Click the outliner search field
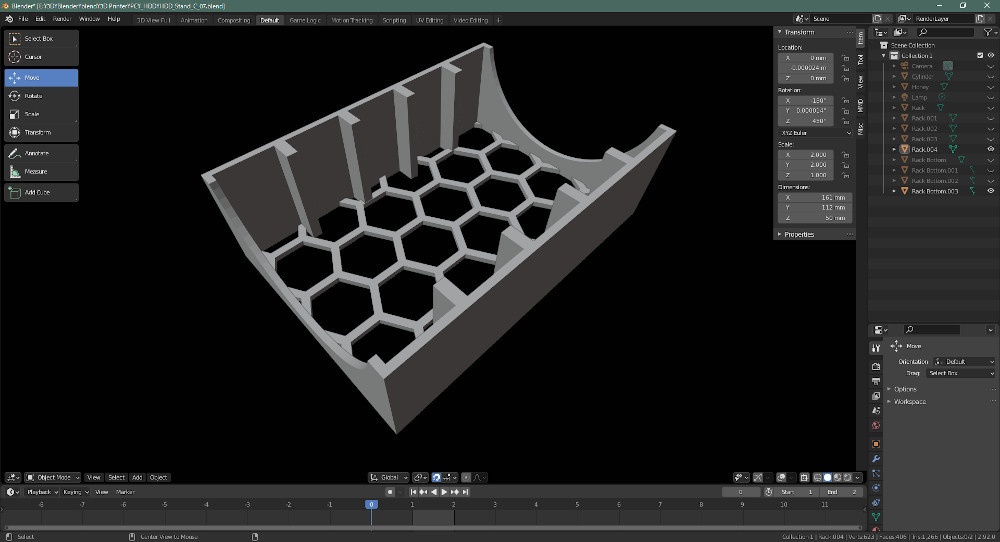The height and width of the screenshot is (542, 1000). (x=945, y=32)
